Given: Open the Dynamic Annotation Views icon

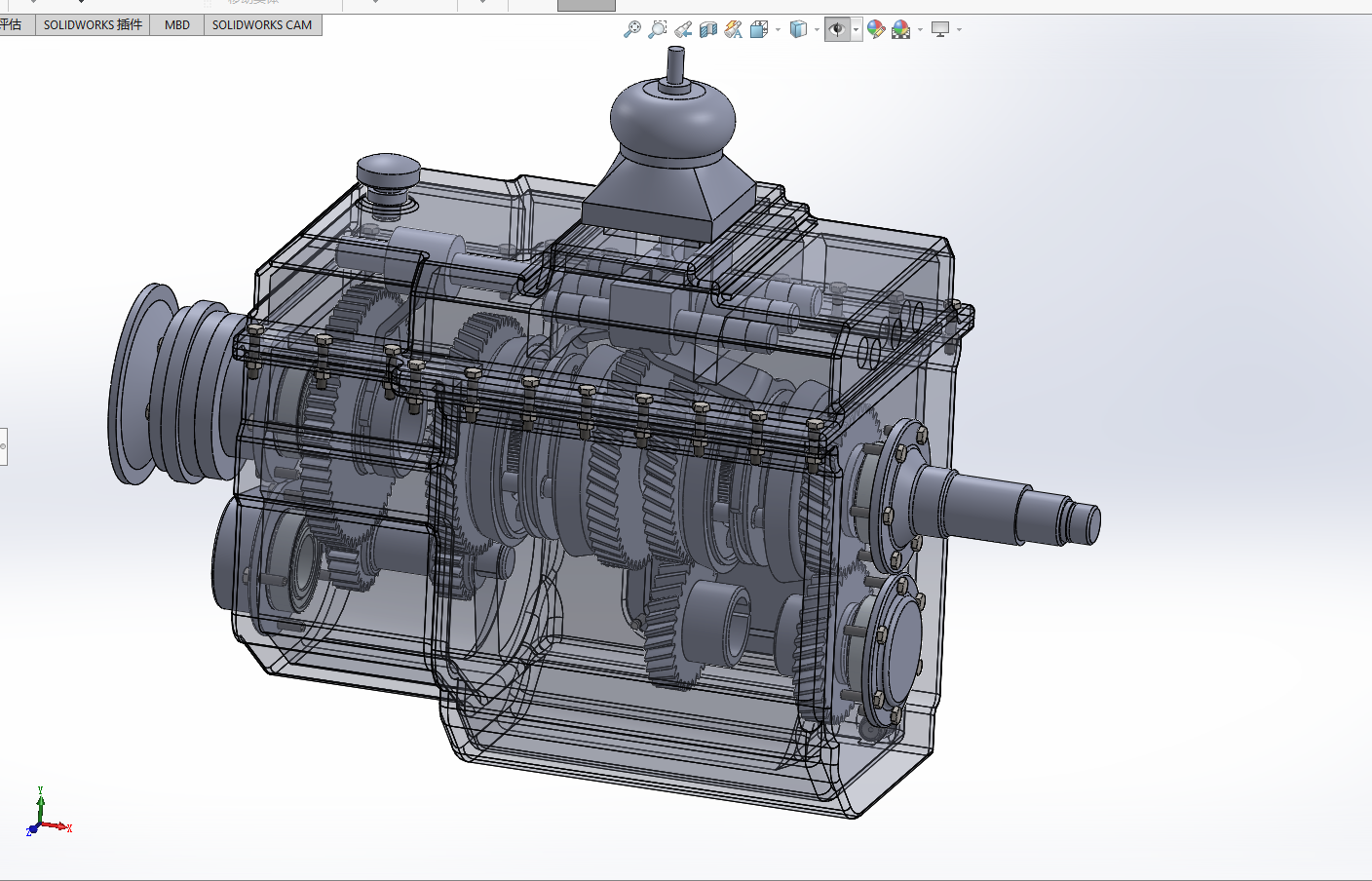Looking at the screenshot, I should click(734, 29).
